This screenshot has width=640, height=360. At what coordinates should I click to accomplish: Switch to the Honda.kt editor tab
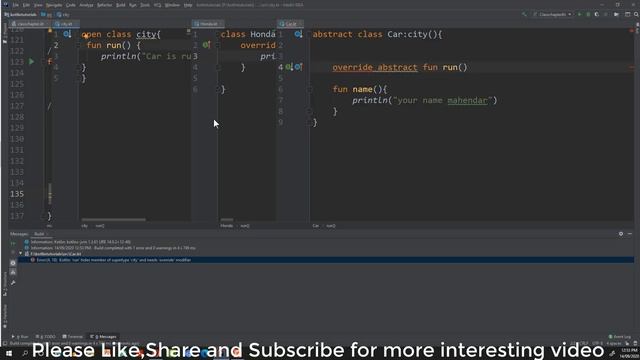click(x=208, y=24)
